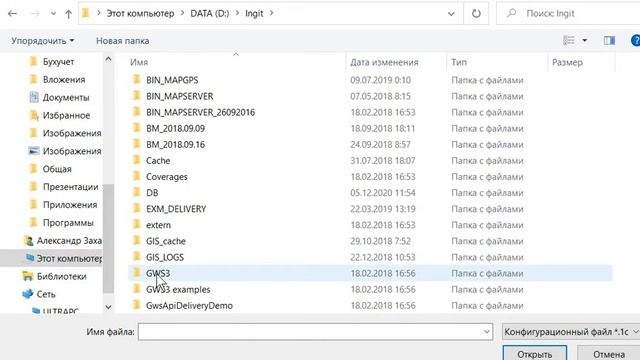Screen dimensions: 640x360
Task: Select Этот компьютер in address breadcrumb
Action: click(140, 13)
